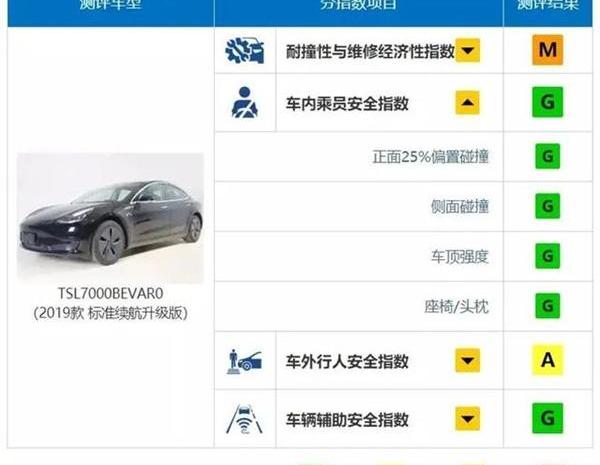Expand the 耐撞性与维修经济性指数 arrow
This screenshot has height=465, width=600.
pos(468,50)
